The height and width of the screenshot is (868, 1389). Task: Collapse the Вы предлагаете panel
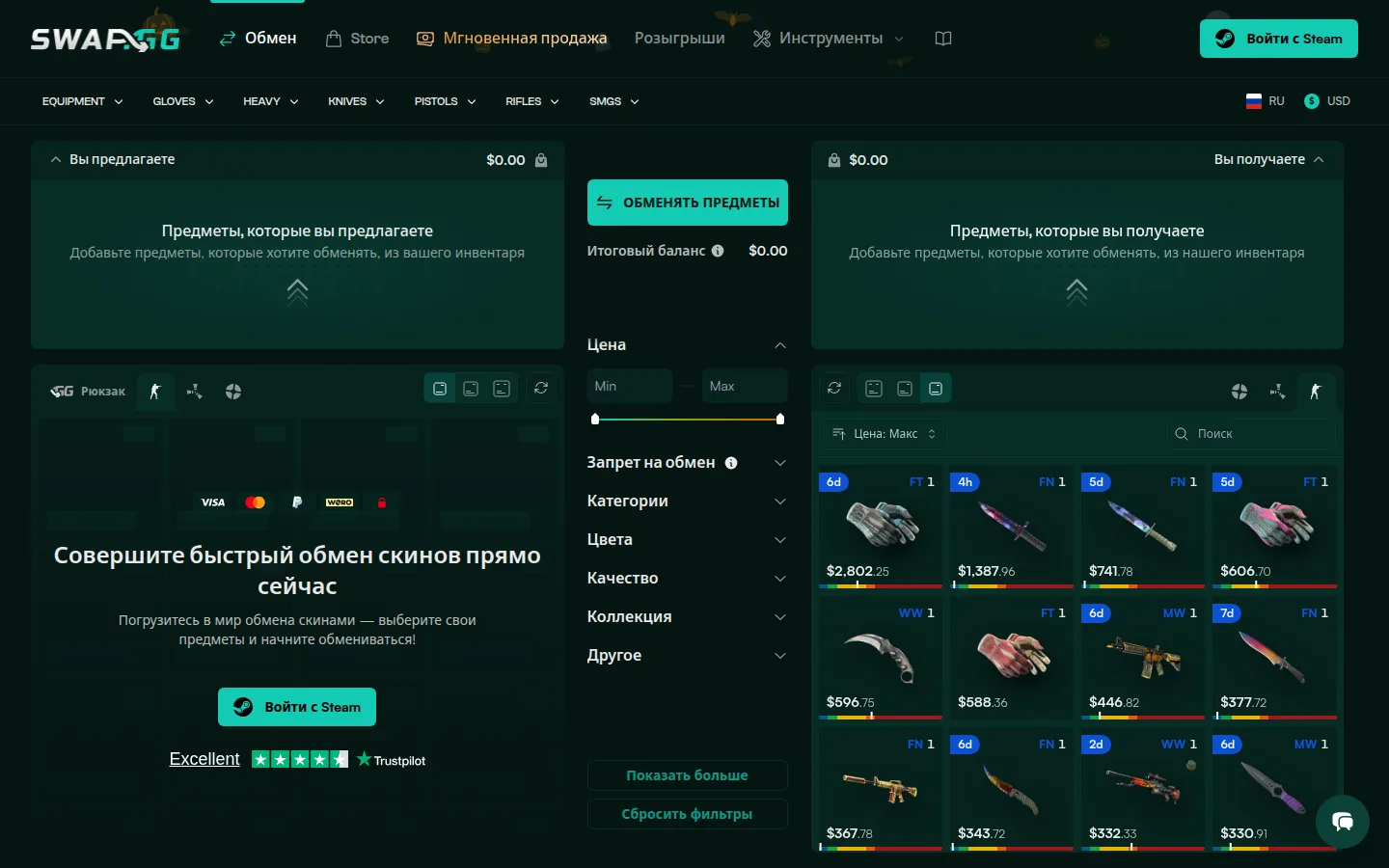56,160
